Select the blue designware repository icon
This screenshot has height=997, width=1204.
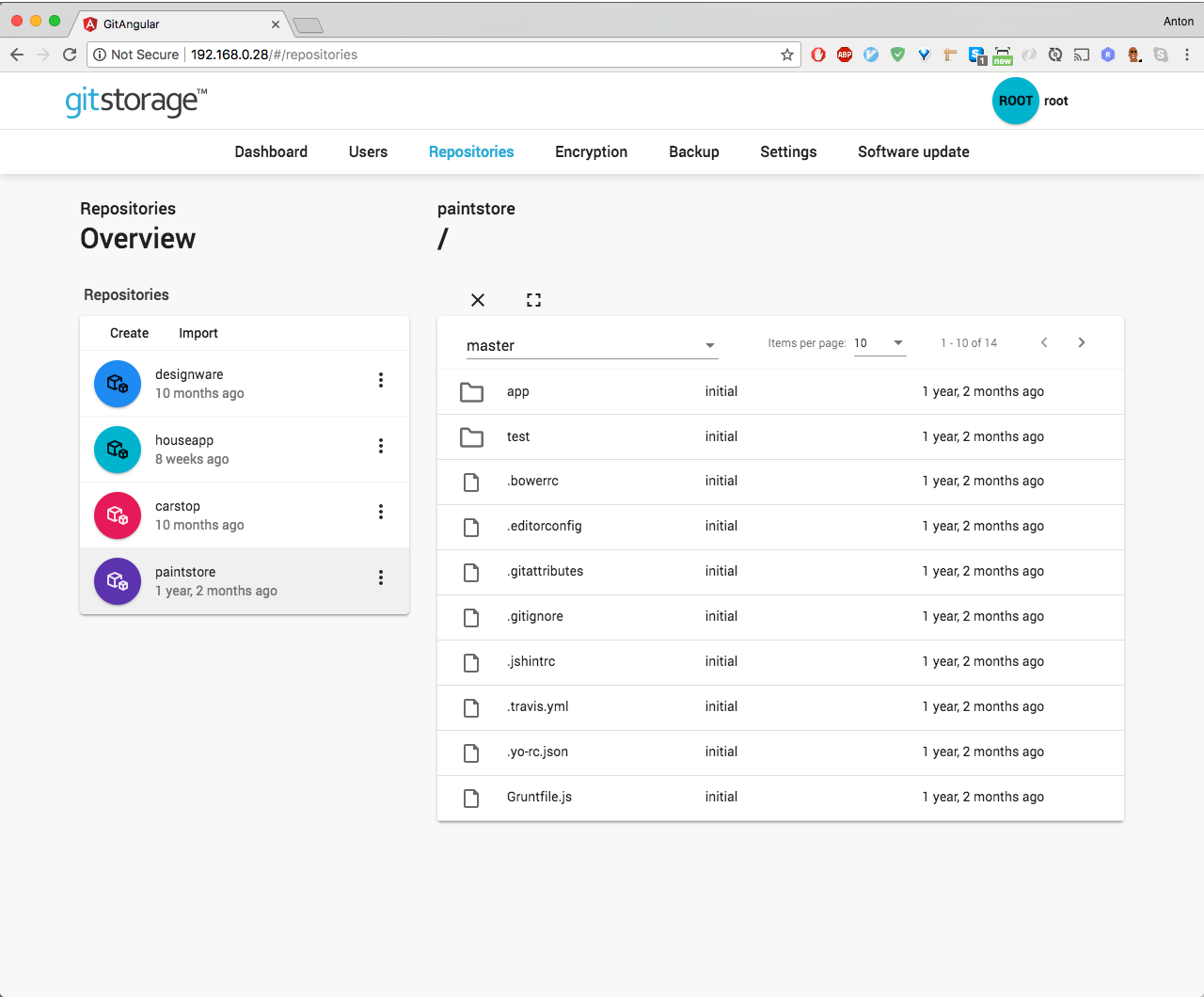(117, 383)
